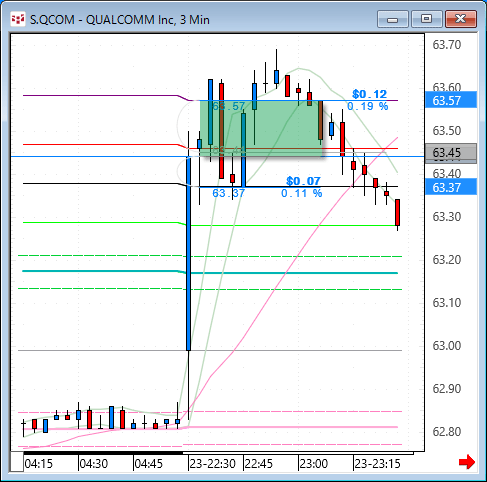487x482 pixels.
Task: Click the 23:00 time axis label
Action: click(314, 464)
